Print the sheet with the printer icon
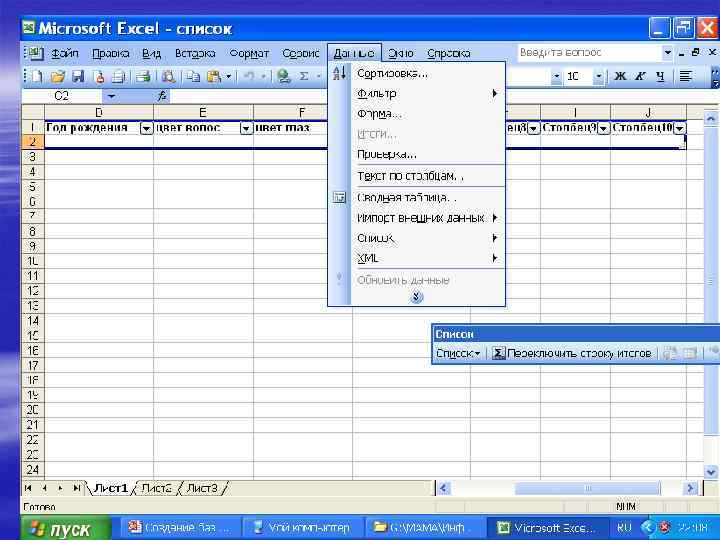This screenshot has height=540, width=720. (x=143, y=76)
